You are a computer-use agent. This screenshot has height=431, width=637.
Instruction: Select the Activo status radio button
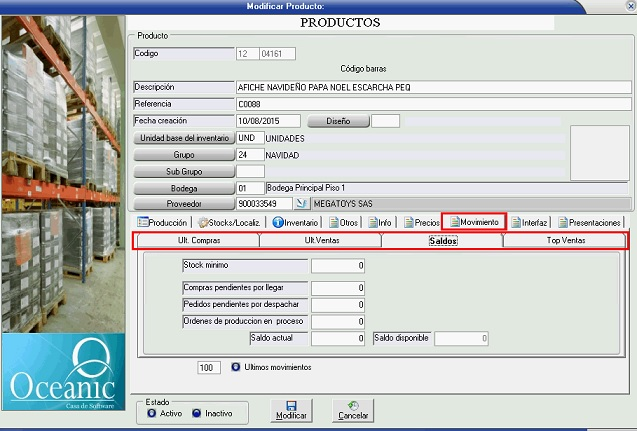pos(151,413)
